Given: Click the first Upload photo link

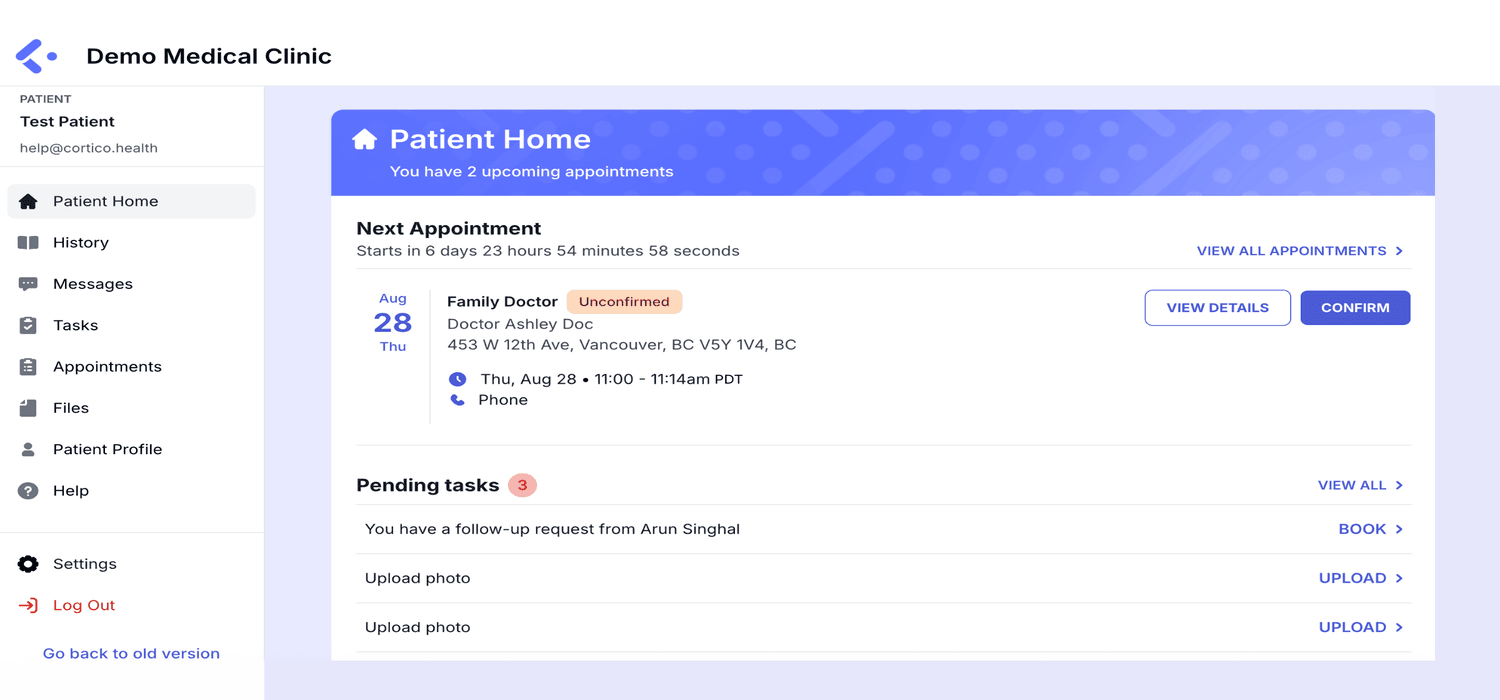Looking at the screenshot, I should click(x=1360, y=578).
